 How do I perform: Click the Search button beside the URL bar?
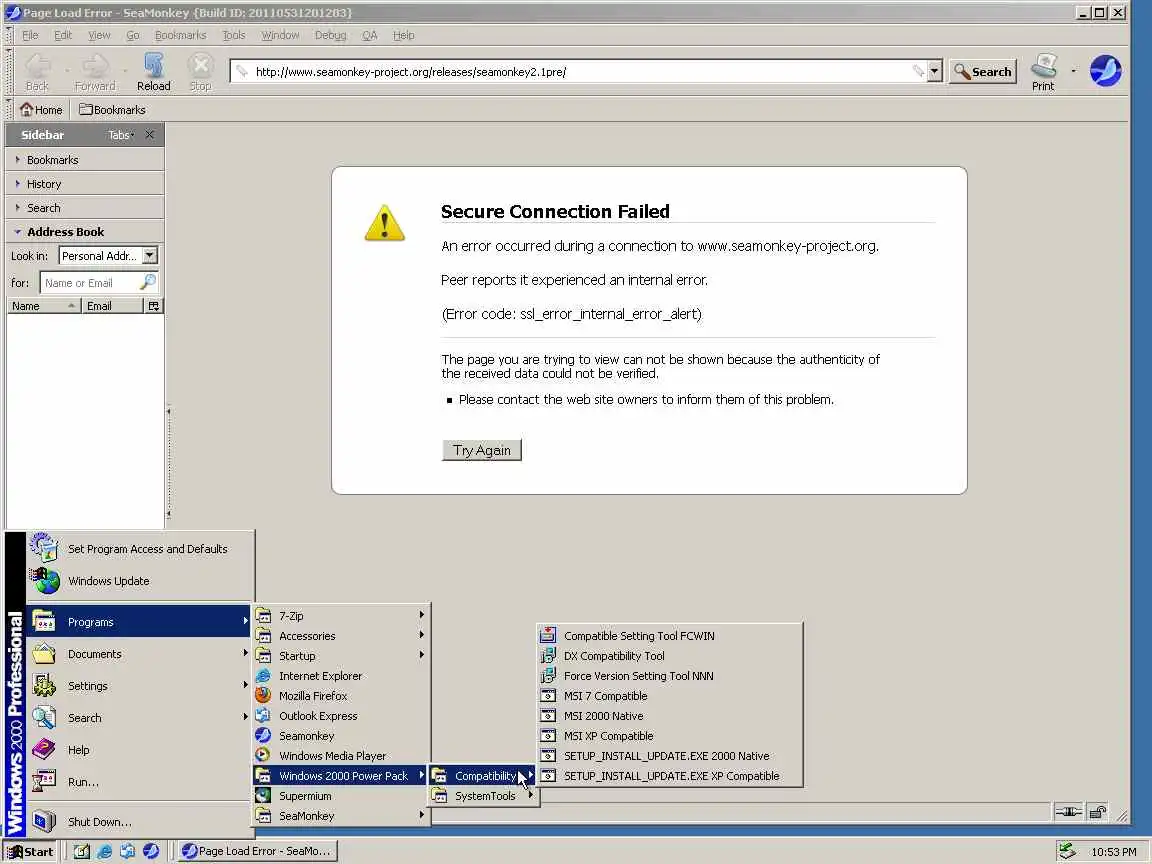[x=983, y=71]
